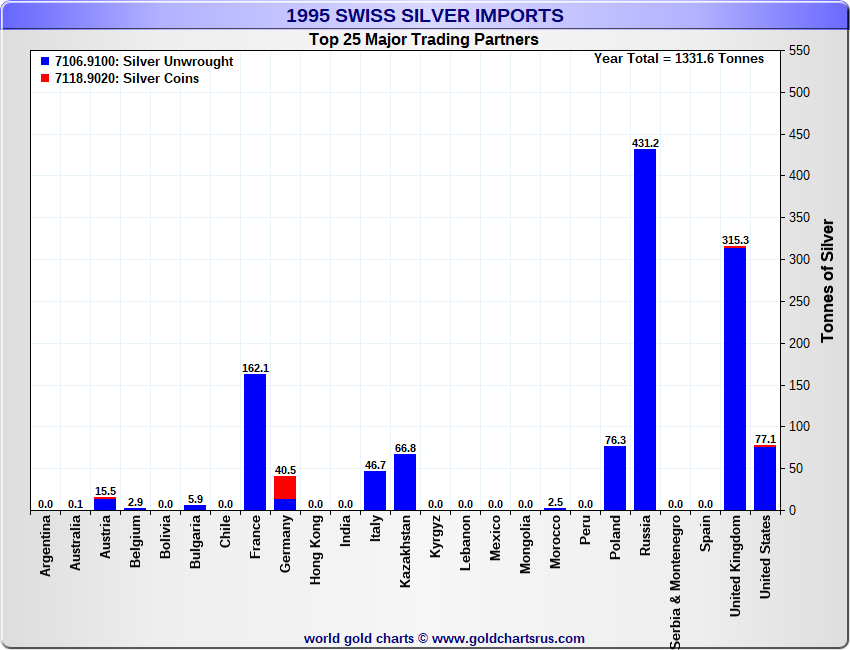This screenshot has width=850, height=650.
Task: Click the value label 40.5
Action: [x=285, y=470]
